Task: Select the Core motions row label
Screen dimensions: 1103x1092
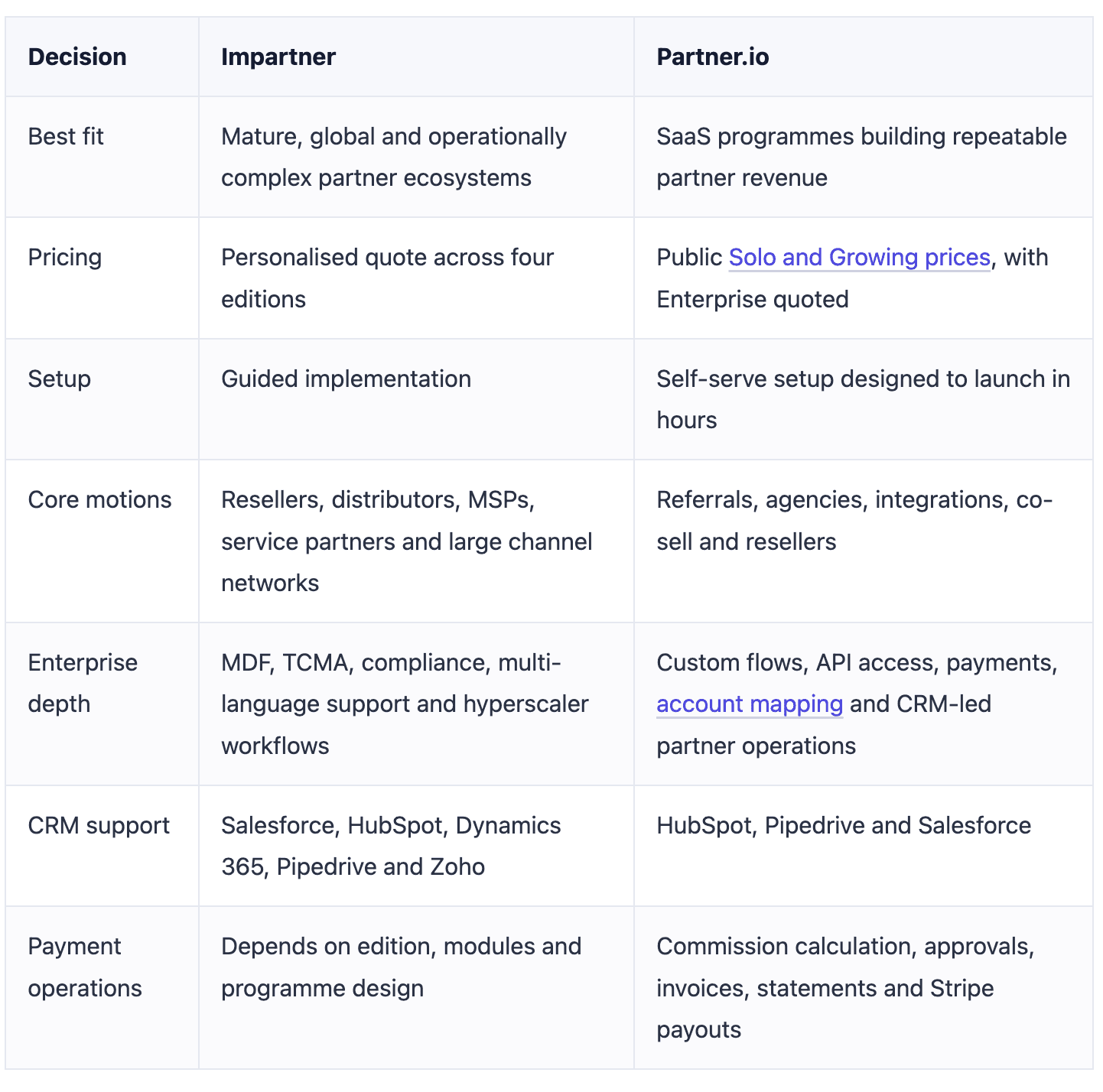Action: pos(100,500)
